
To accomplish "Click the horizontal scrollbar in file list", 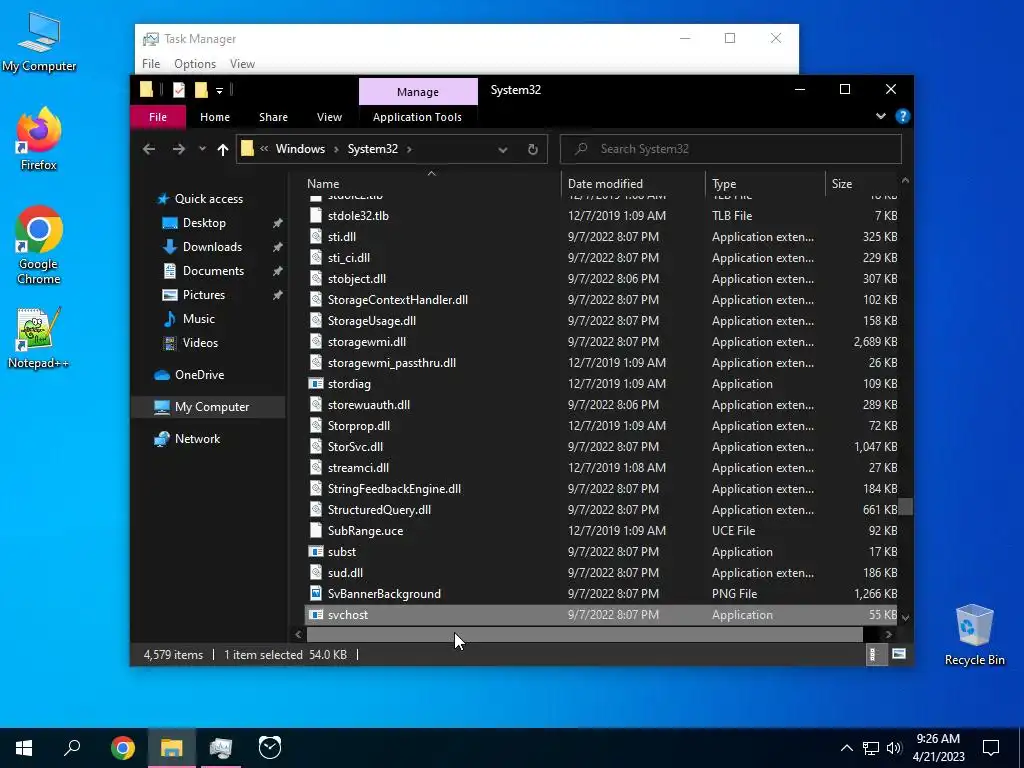I will 584,634.
